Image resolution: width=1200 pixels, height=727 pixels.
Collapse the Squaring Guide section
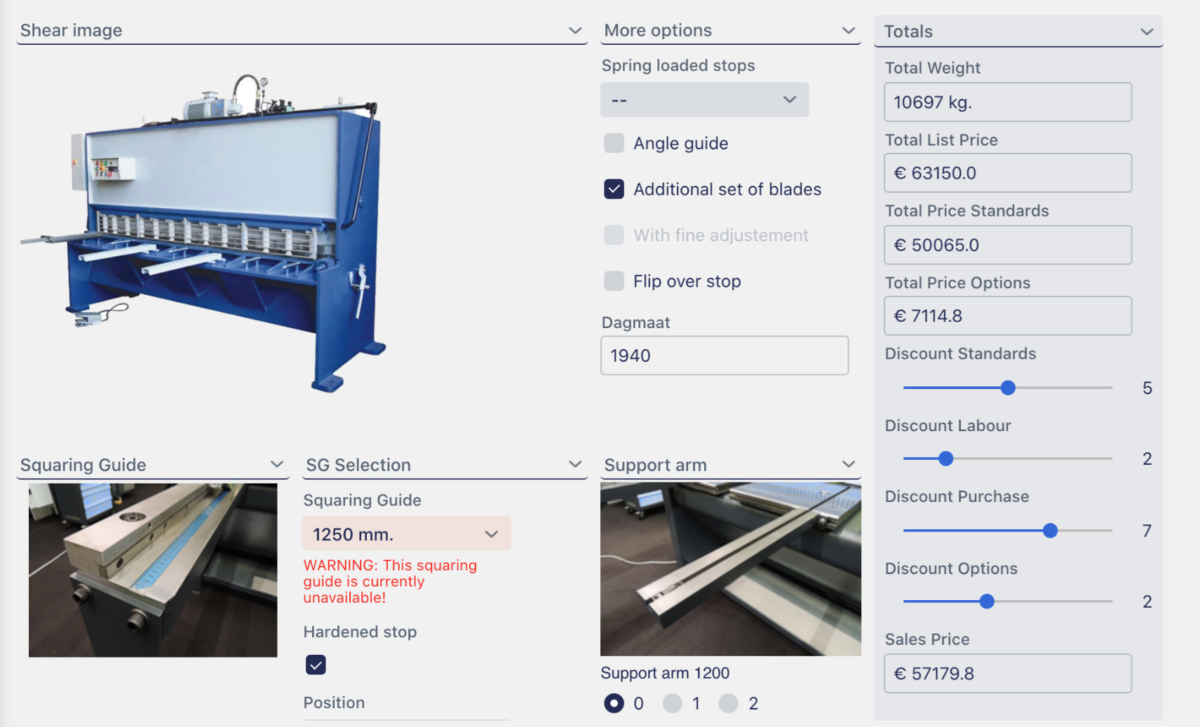tap(277, 465)
